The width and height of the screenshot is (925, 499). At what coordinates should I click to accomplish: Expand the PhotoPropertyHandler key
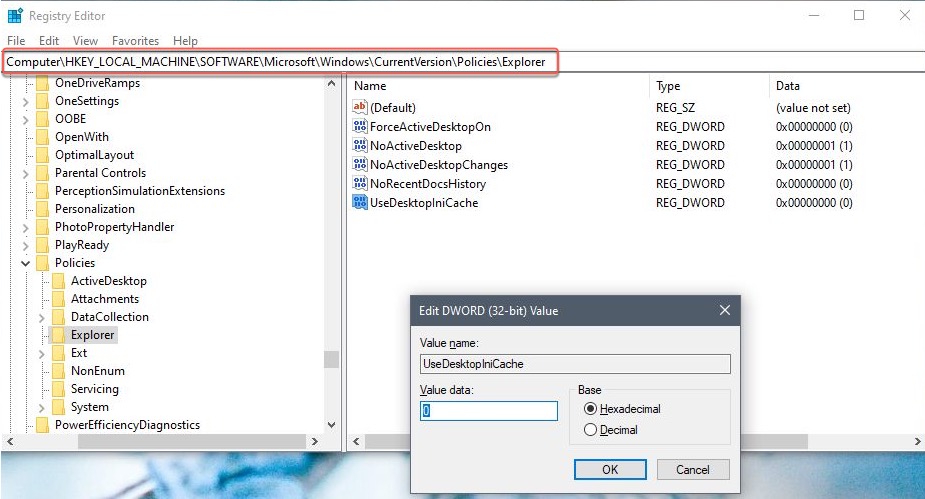(25, 228)
